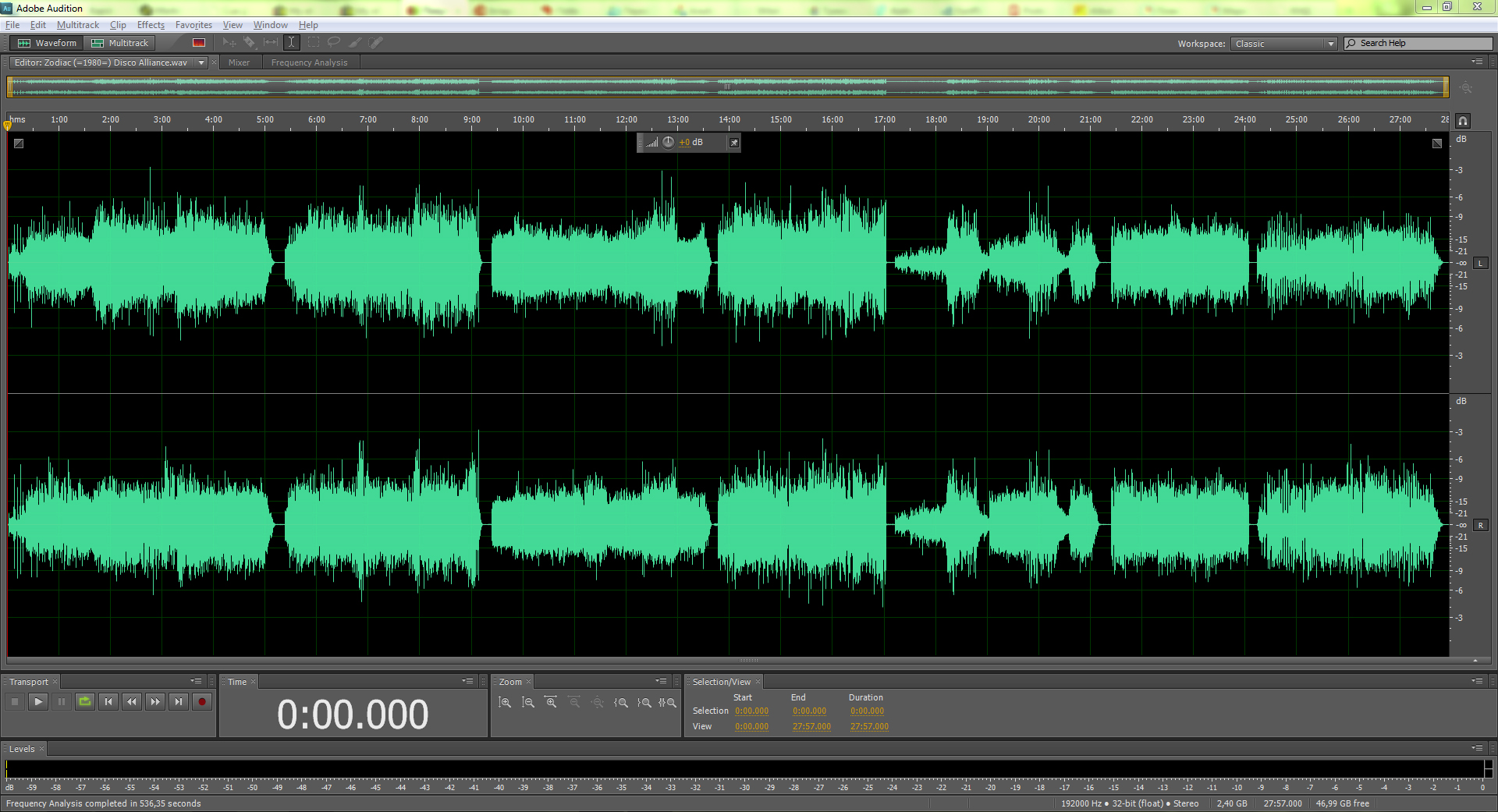
Task: Click Zoom In Amplitude icon
Action: tap(505, 703)
